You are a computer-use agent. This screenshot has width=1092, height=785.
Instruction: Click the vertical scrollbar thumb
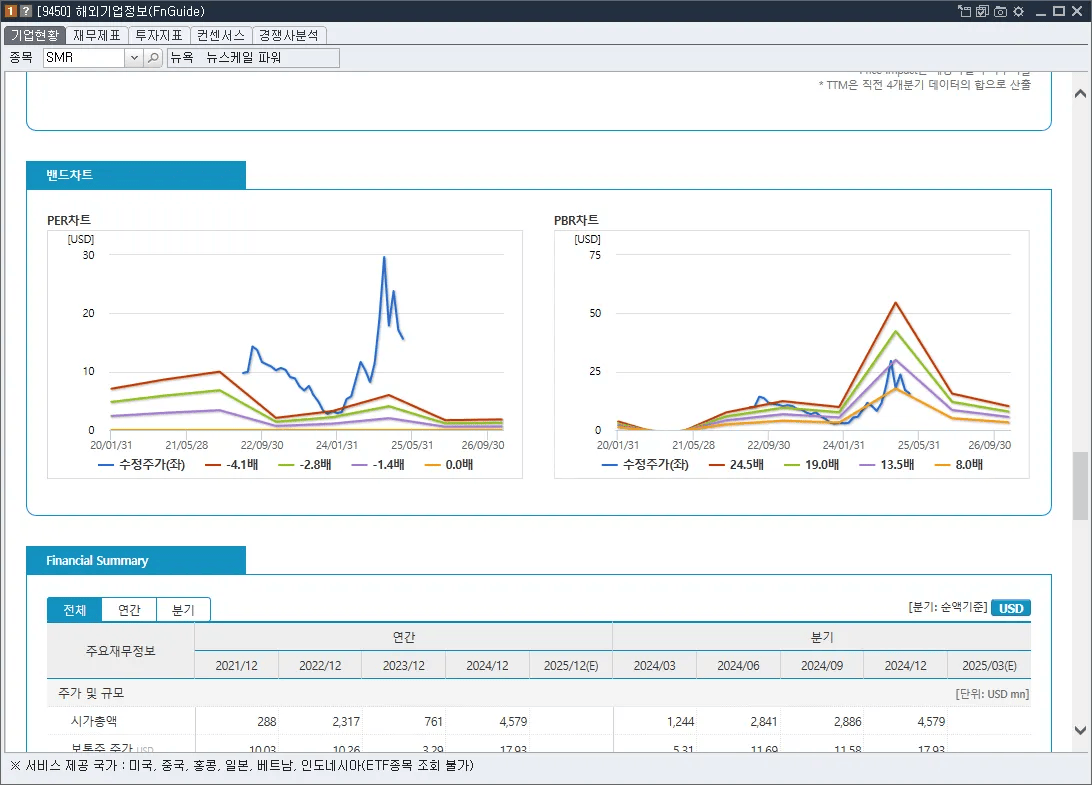point(1080,486)
